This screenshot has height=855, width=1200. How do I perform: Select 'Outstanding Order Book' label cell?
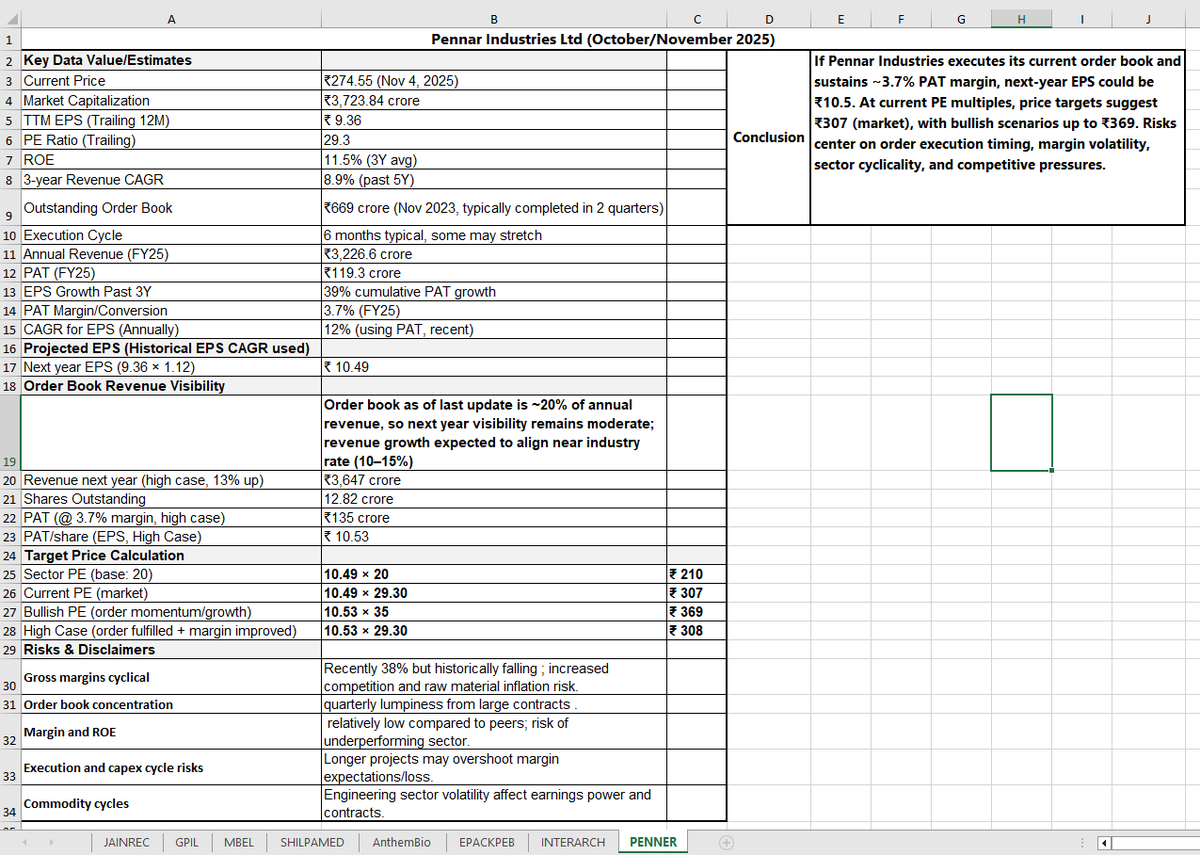pyautogui.click(x=171, y=208)
